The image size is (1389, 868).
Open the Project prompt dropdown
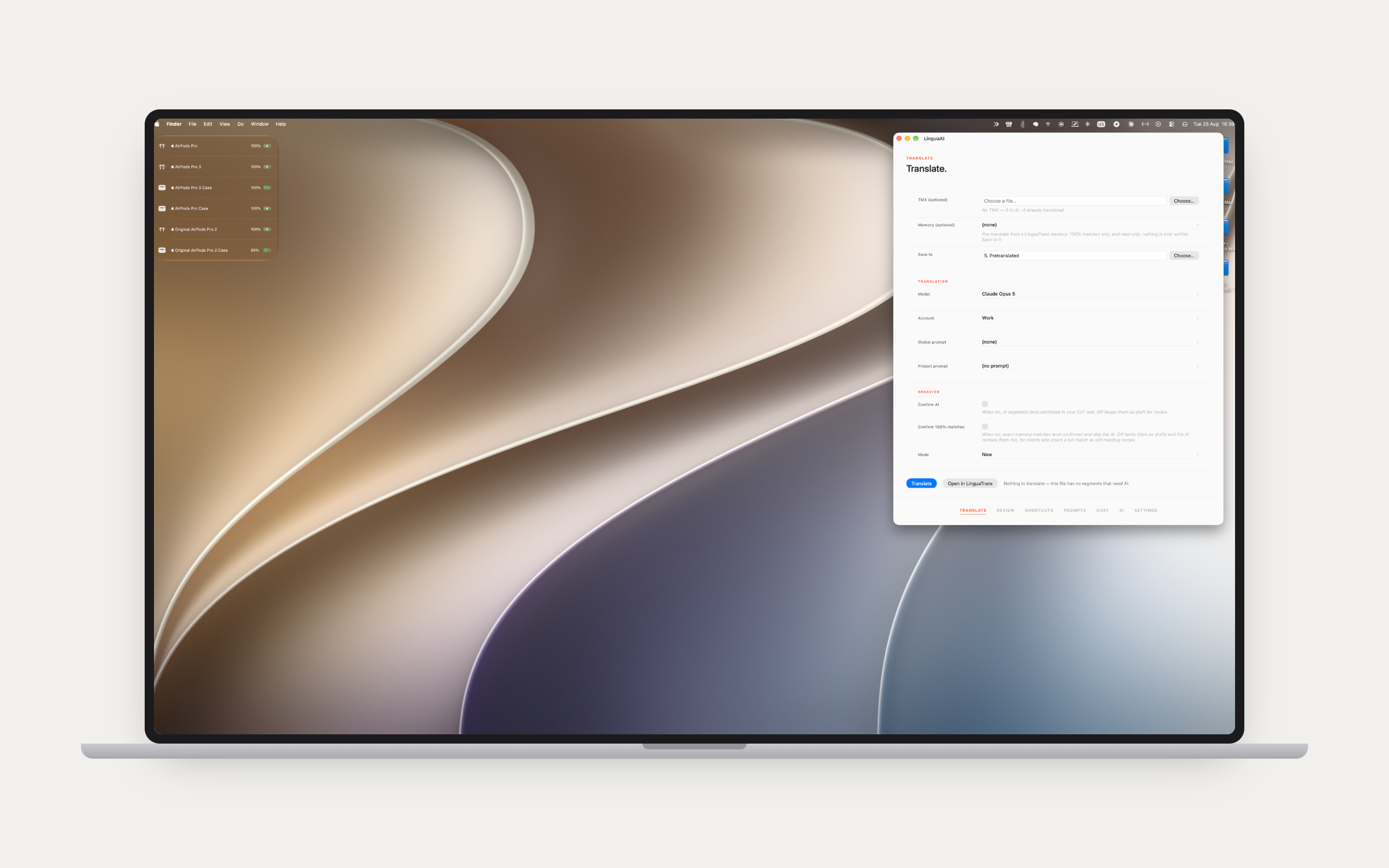[1090, 366]
